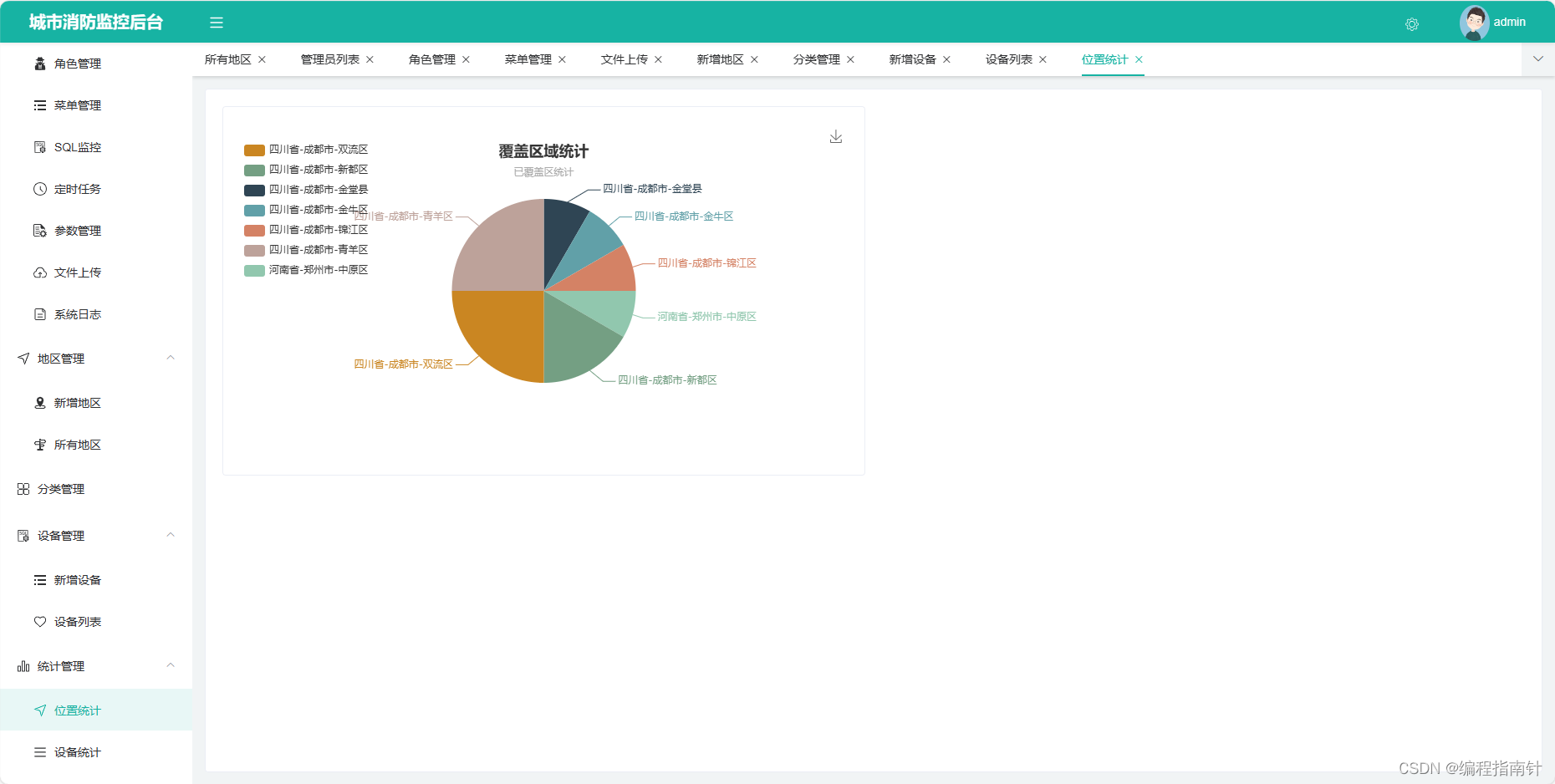Close the 设备列表 tab
Viewport: 1555px width, 784px height.
tap(1043, 59)
